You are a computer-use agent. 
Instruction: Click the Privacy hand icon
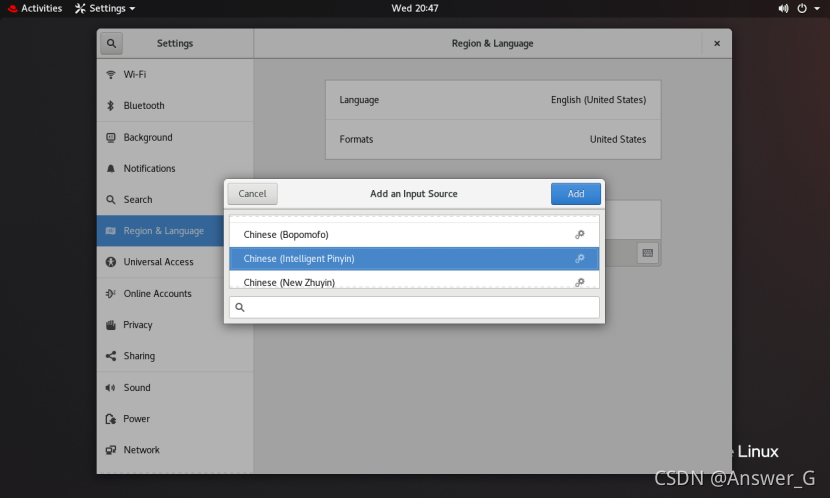[111, 325]
